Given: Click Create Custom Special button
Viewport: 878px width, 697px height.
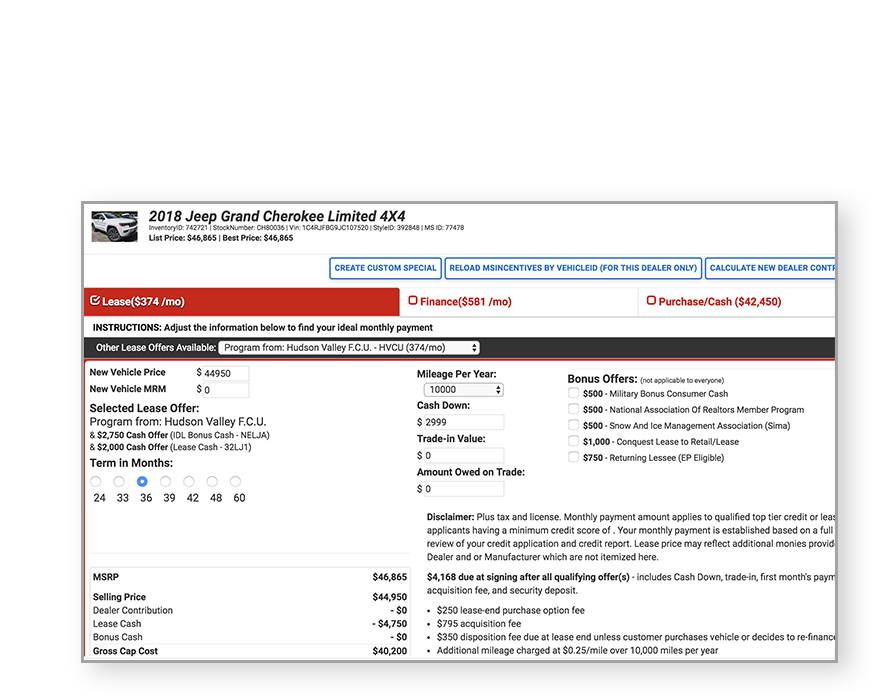Looking at the screenshot, I should 385,268.
